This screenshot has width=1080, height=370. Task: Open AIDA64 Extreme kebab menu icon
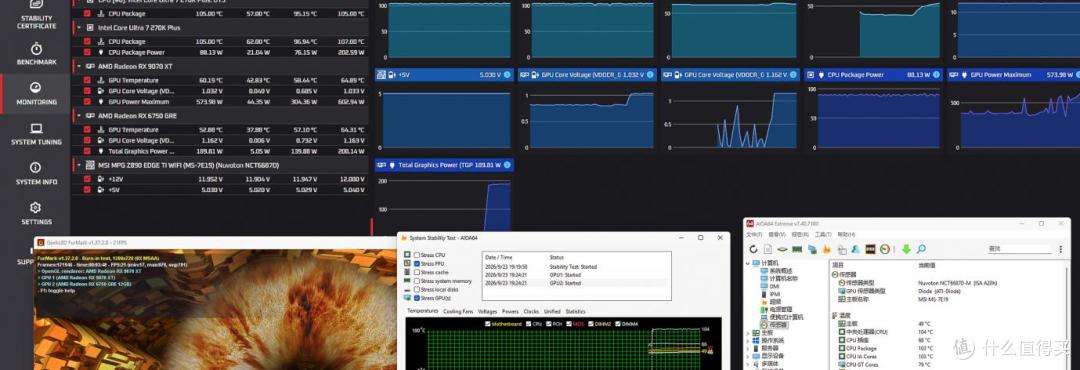[x=1061, y=249]
